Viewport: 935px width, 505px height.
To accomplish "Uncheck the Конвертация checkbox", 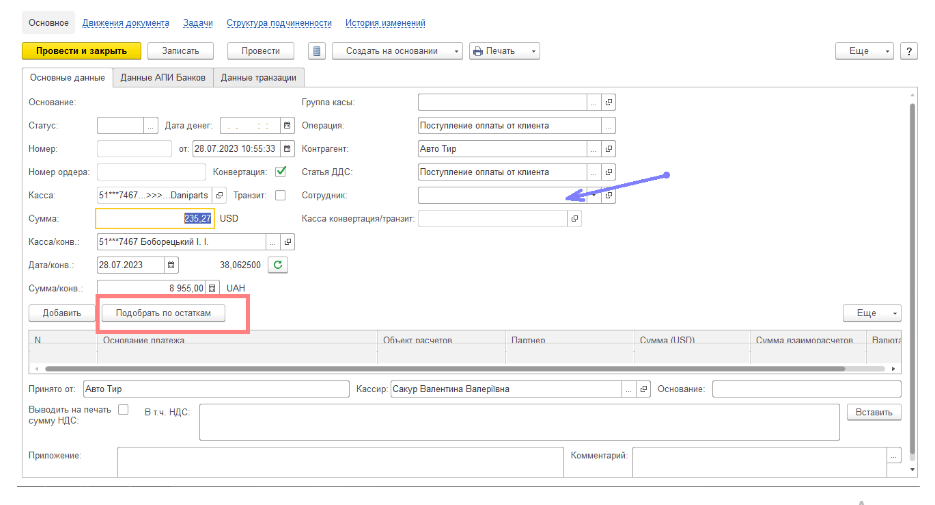I will [x=281, y=171].
